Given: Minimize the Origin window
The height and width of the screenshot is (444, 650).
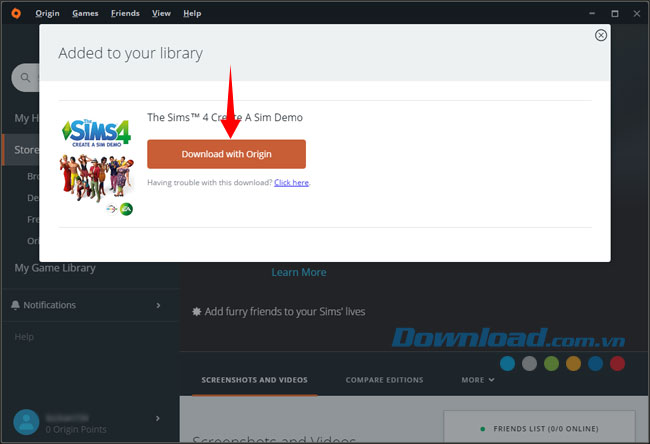Looking at the screenshot, I should pos(592,14).
